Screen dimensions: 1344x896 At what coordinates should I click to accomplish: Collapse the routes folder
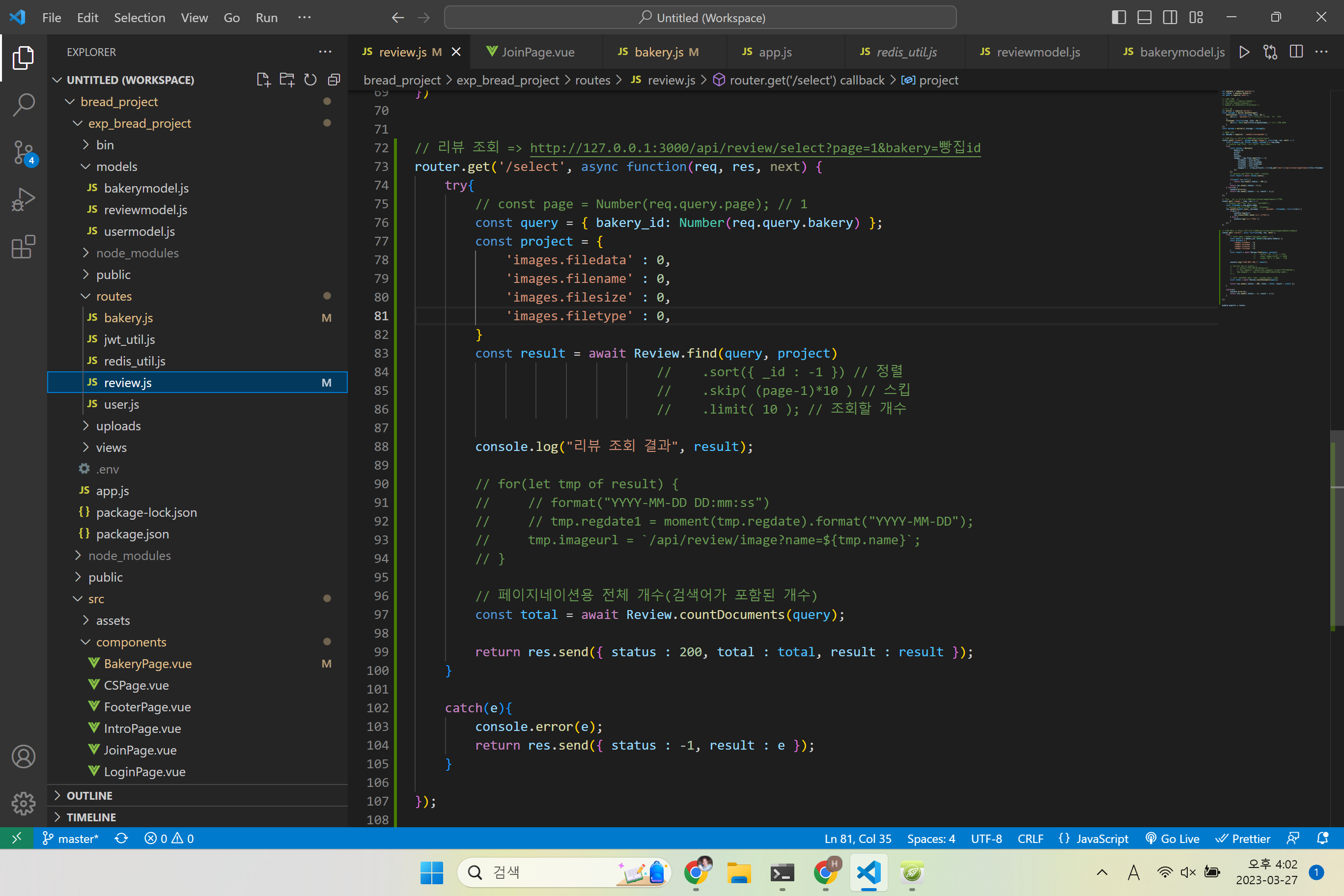[197, 296]
